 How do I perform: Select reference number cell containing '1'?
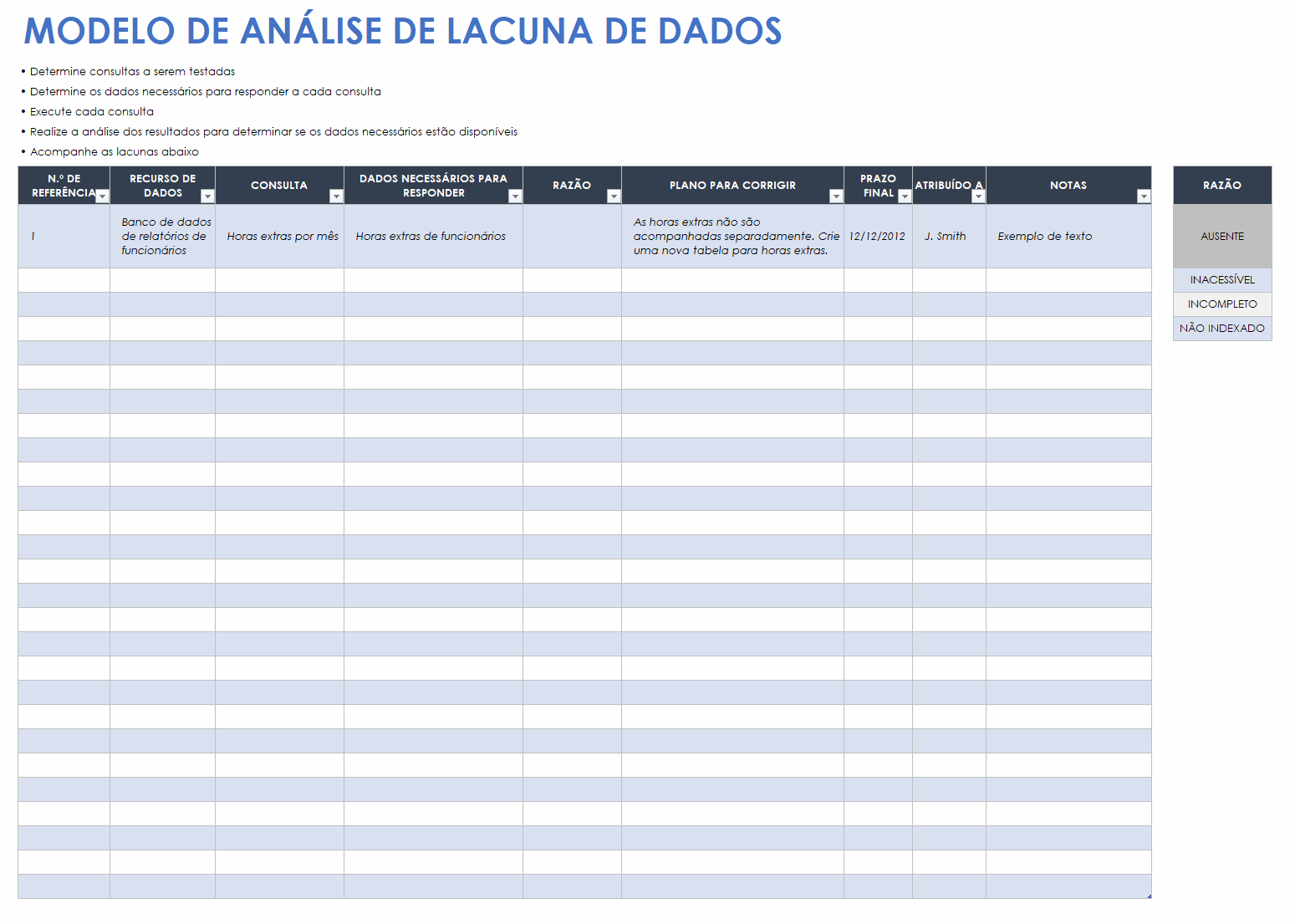coord(64,237)
